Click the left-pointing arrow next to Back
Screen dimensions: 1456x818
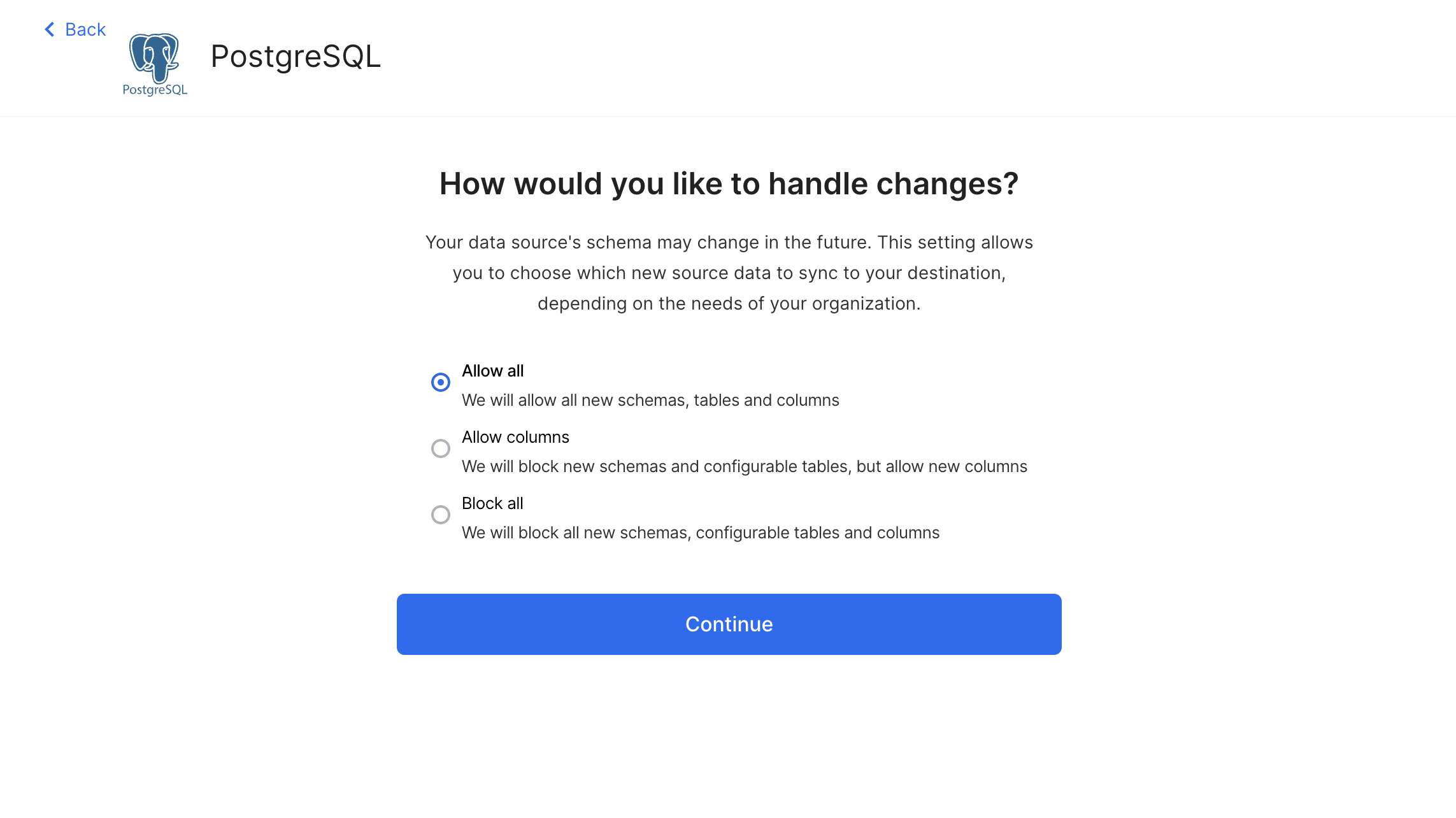(49, 29)
